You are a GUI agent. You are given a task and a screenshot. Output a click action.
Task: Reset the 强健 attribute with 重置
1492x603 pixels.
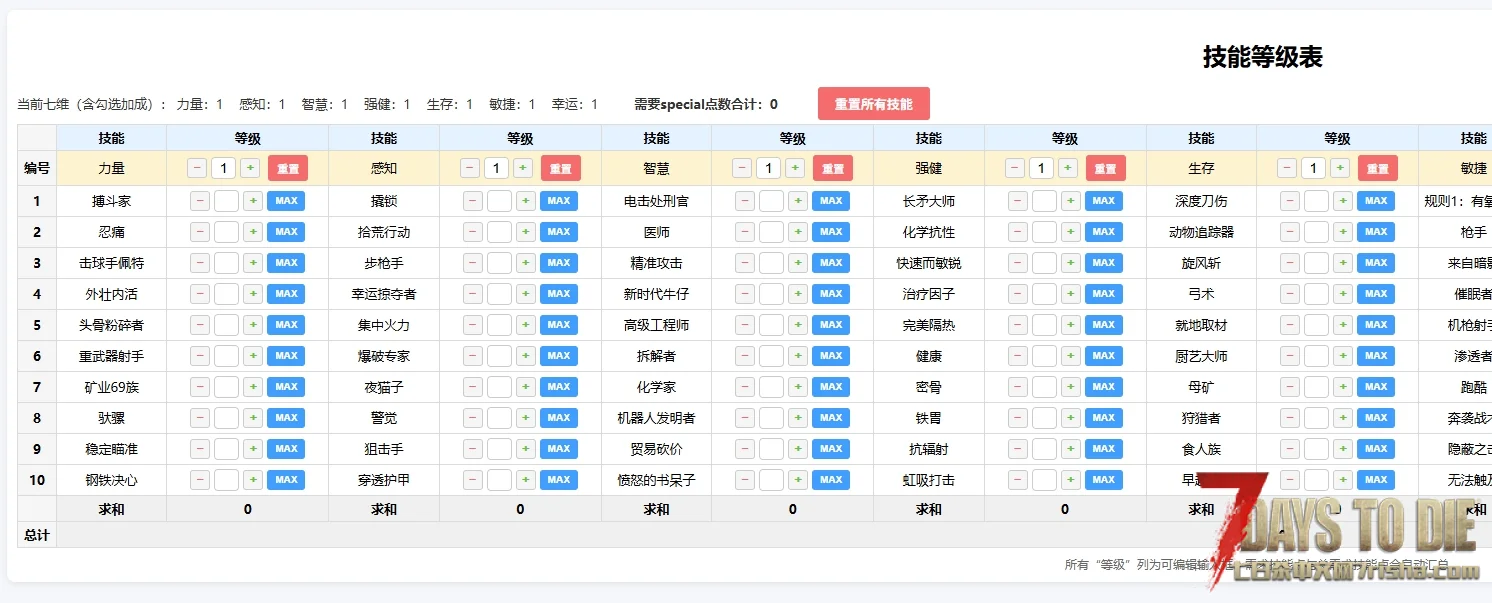(x=1105, y=168)
